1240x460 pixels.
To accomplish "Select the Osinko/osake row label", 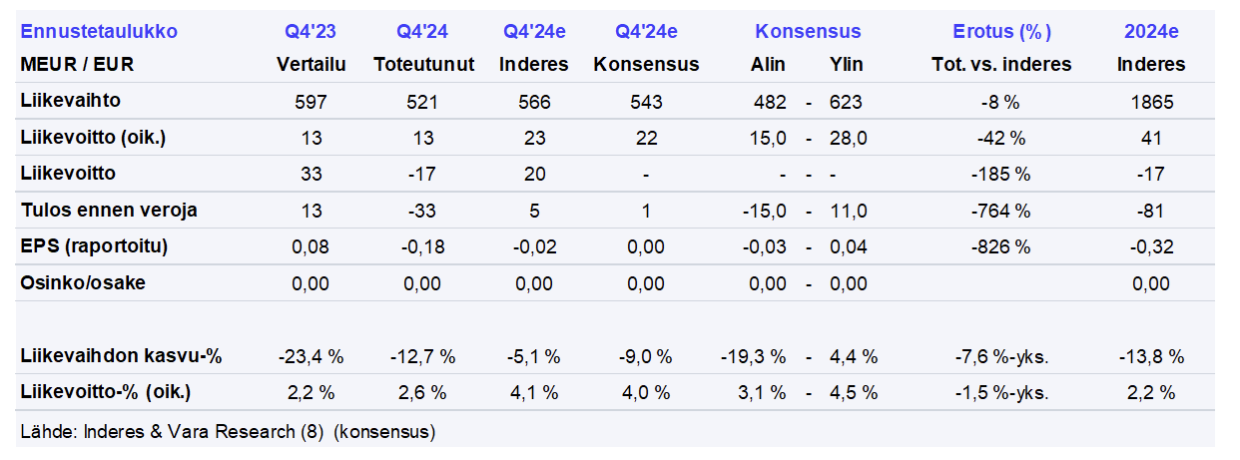I will coord(83,283).
